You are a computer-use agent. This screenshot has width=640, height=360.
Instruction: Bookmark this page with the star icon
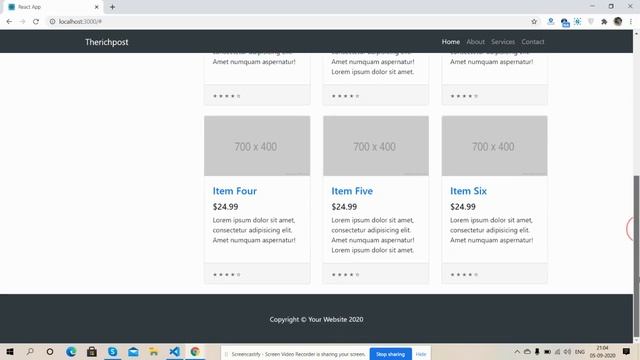[534, 22]
